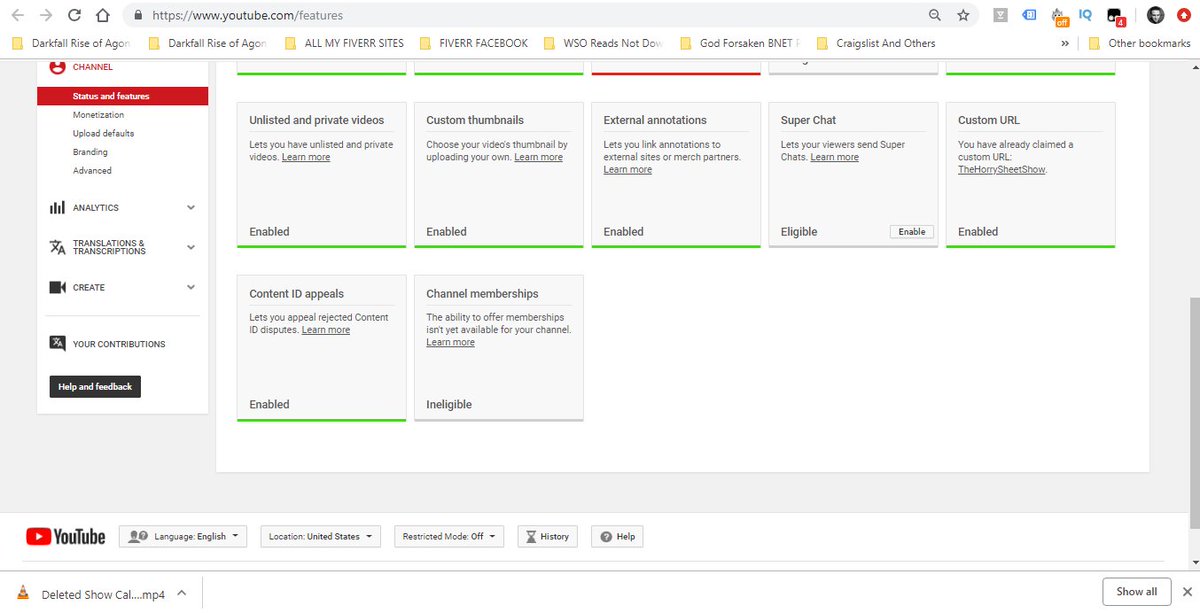Click the Your Contributions icon
The image size is (1200, 613).
pos(57,343)
